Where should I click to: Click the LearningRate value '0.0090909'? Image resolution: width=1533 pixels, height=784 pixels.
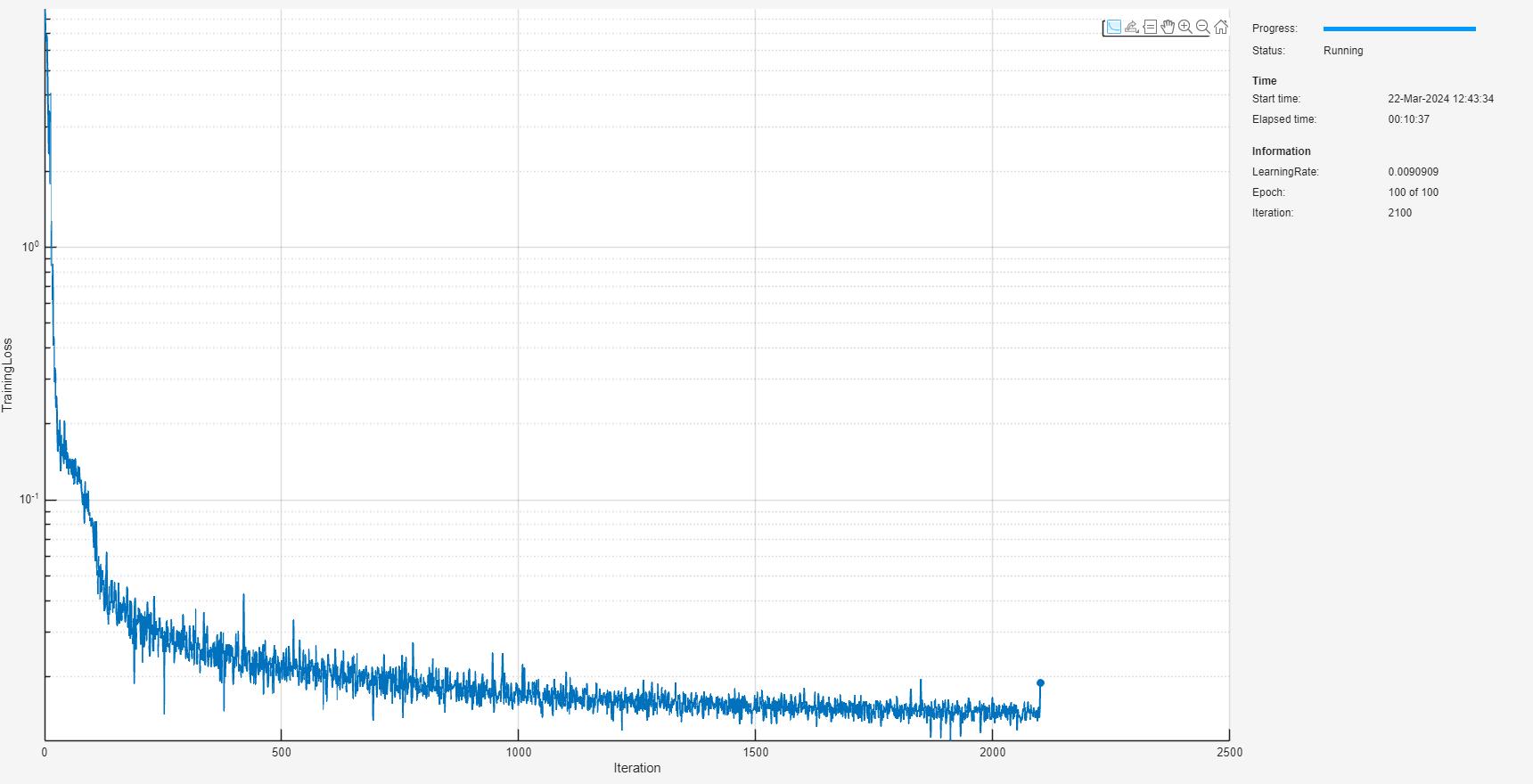pos(1413,172)
